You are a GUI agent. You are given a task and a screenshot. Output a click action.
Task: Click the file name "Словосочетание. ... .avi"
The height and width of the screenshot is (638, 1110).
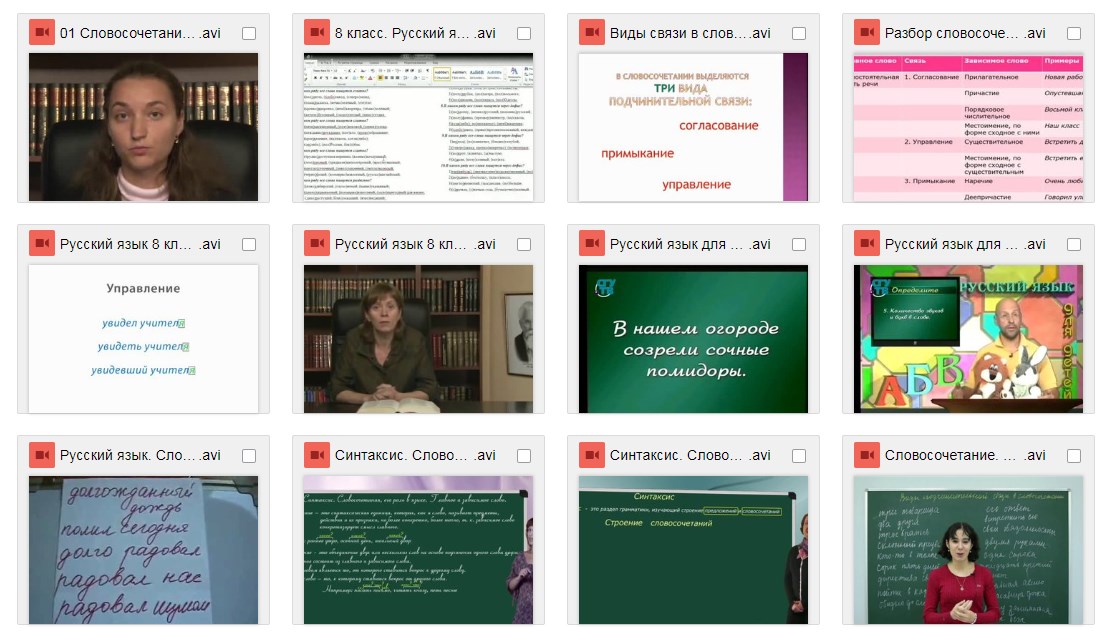[965, 455]
